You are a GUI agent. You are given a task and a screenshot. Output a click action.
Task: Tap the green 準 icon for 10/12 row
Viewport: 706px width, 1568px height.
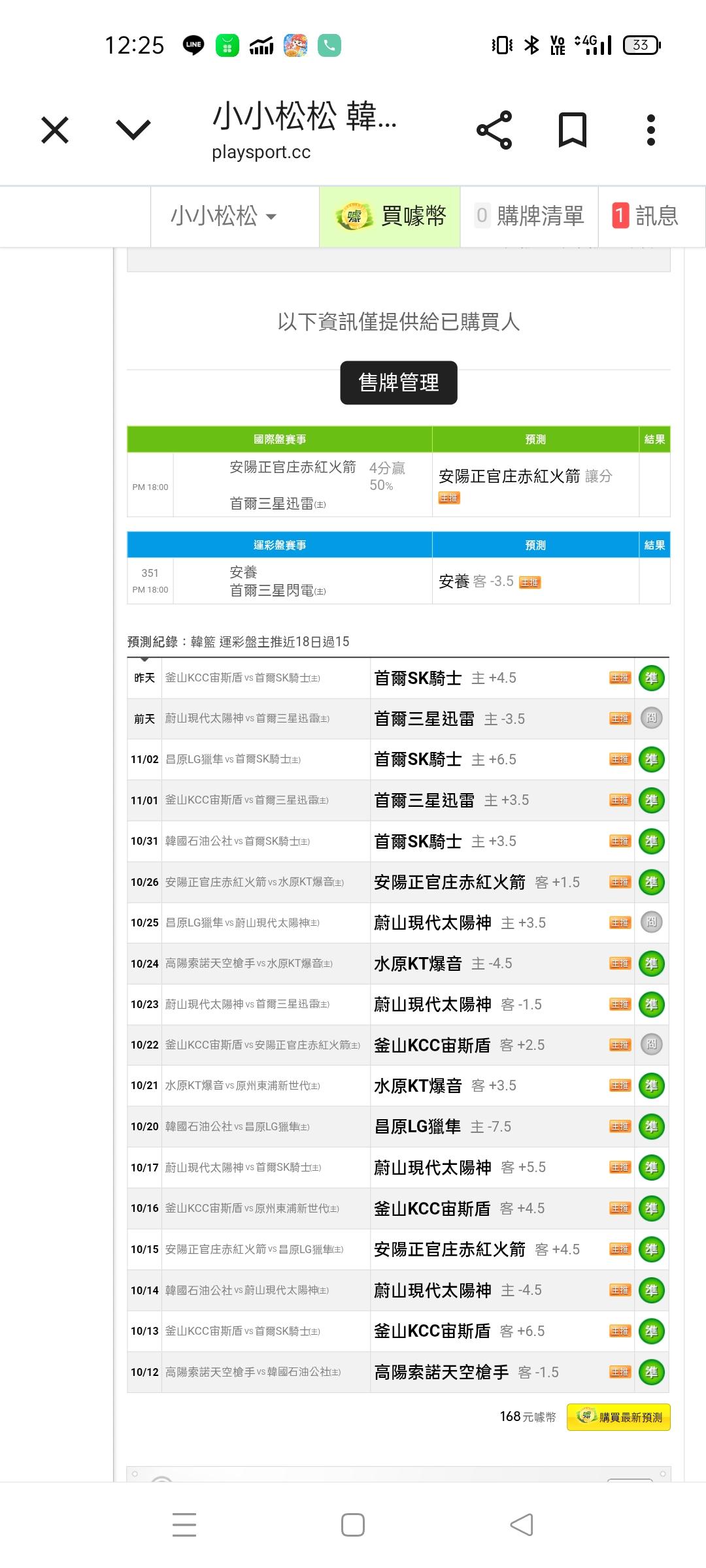coord(651,1372)
